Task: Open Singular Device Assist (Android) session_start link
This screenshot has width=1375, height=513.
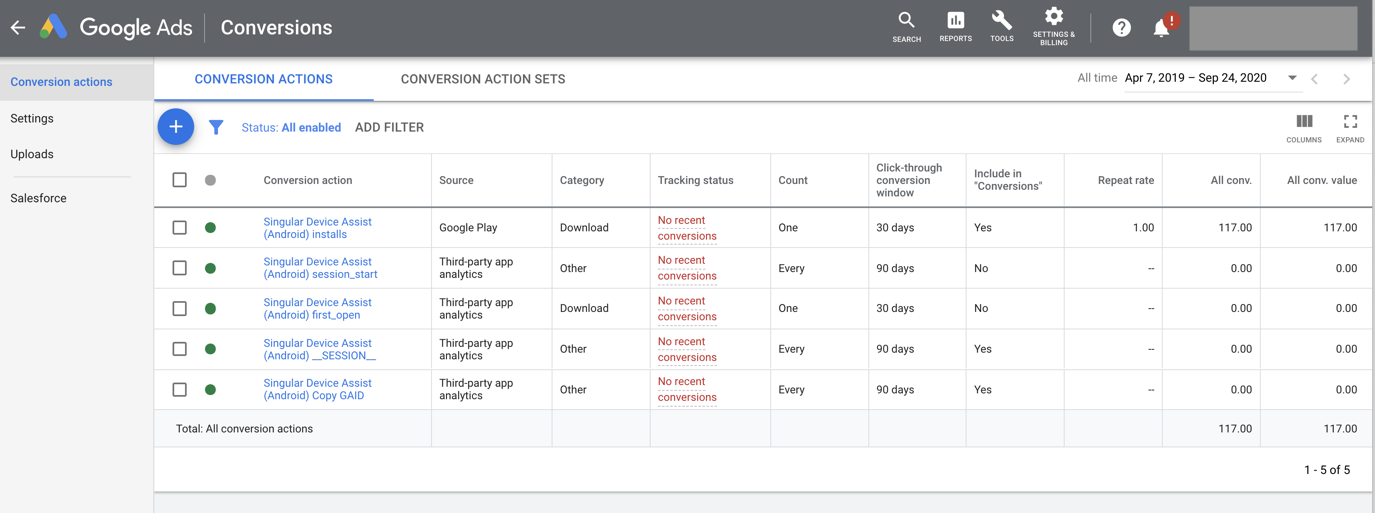Action: 320,268
